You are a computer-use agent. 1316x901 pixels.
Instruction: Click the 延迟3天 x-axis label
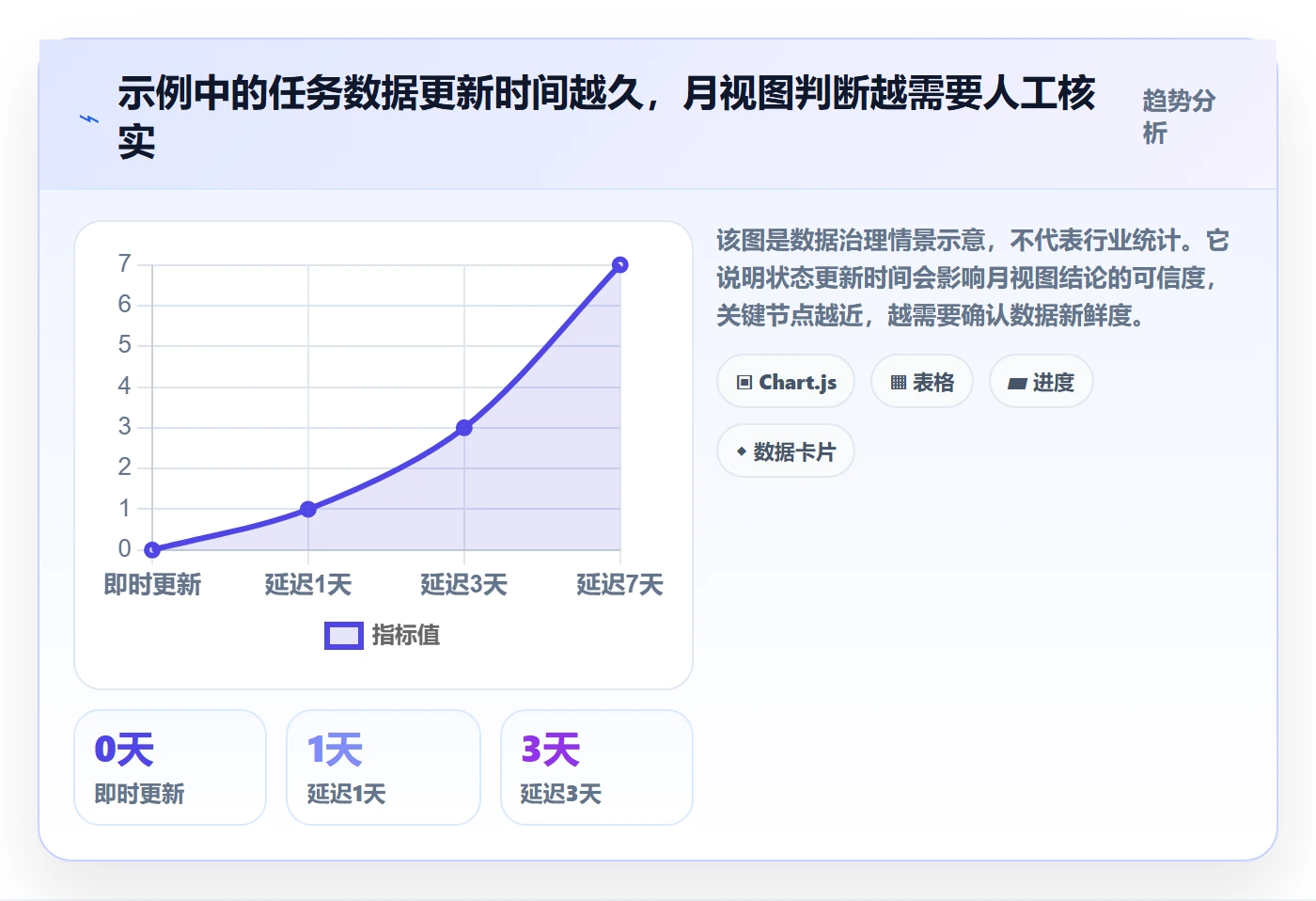(x=464, y=585)
